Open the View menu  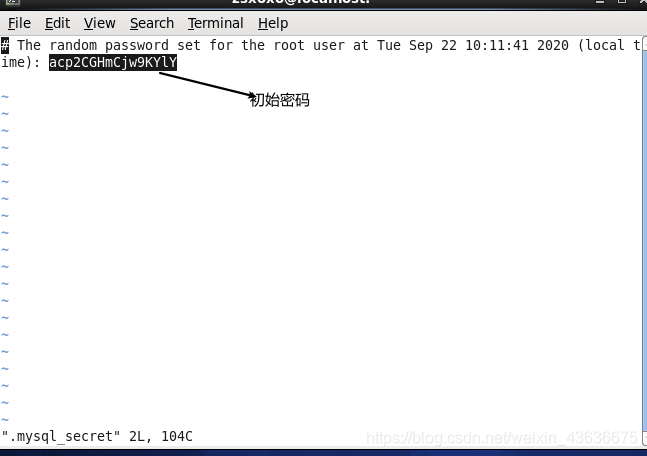[x=99, y=23]
